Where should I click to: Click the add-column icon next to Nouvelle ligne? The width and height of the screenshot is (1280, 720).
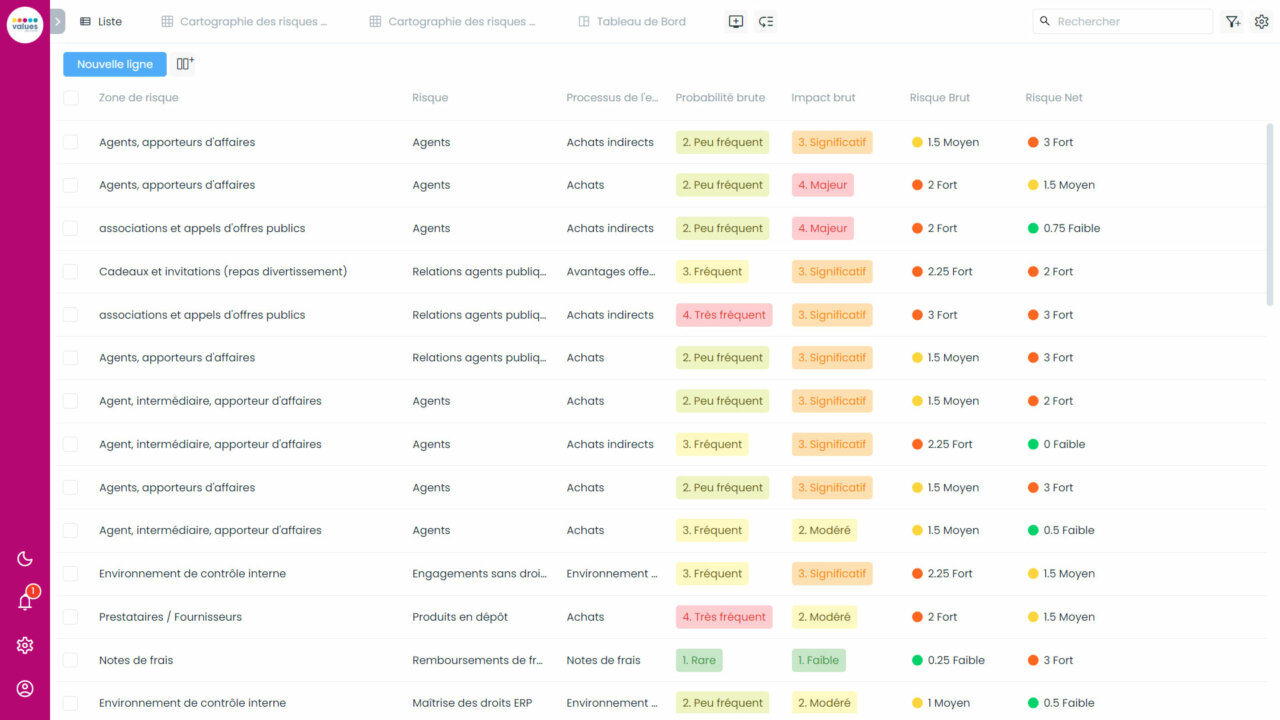(184, 62)
